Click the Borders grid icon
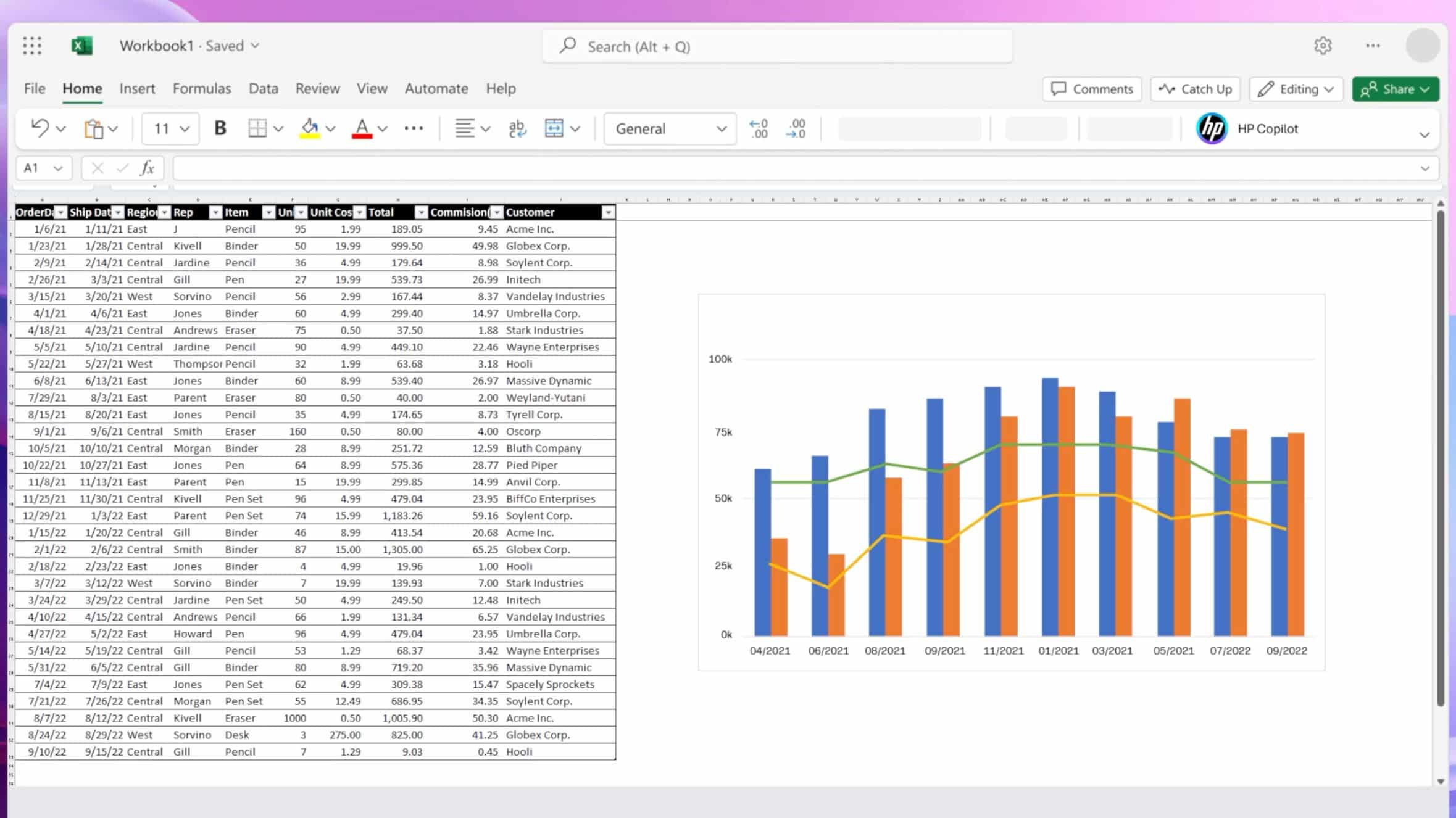 coord(257,128)
